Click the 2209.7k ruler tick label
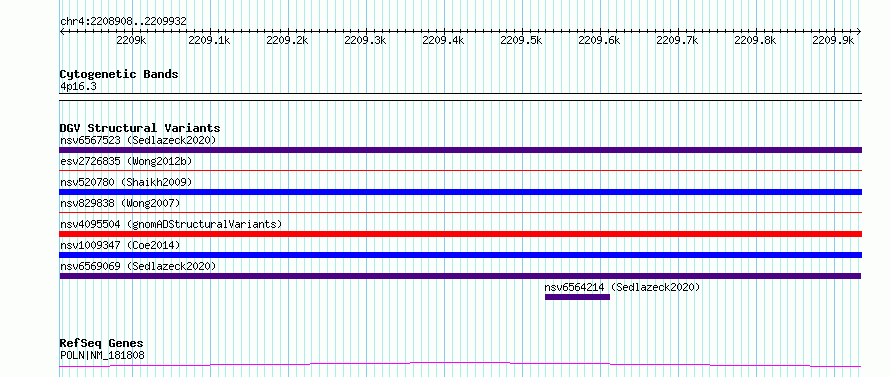 tap(677, 40)
